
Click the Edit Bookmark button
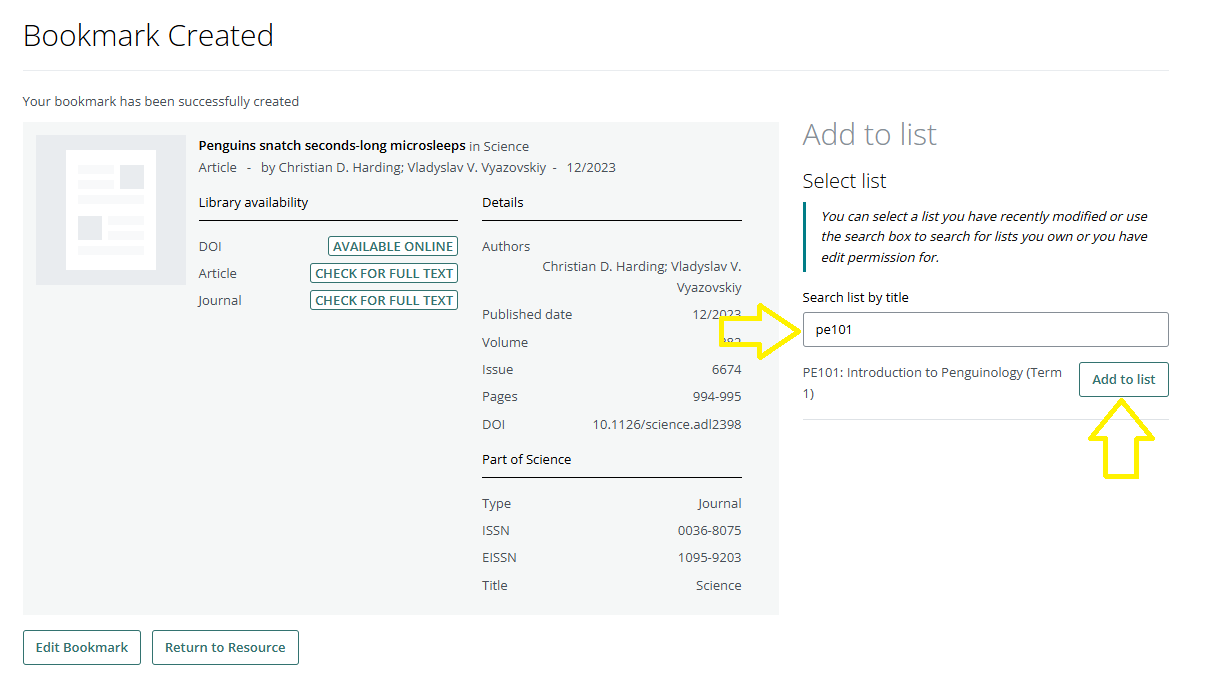(x=81, y=647)
